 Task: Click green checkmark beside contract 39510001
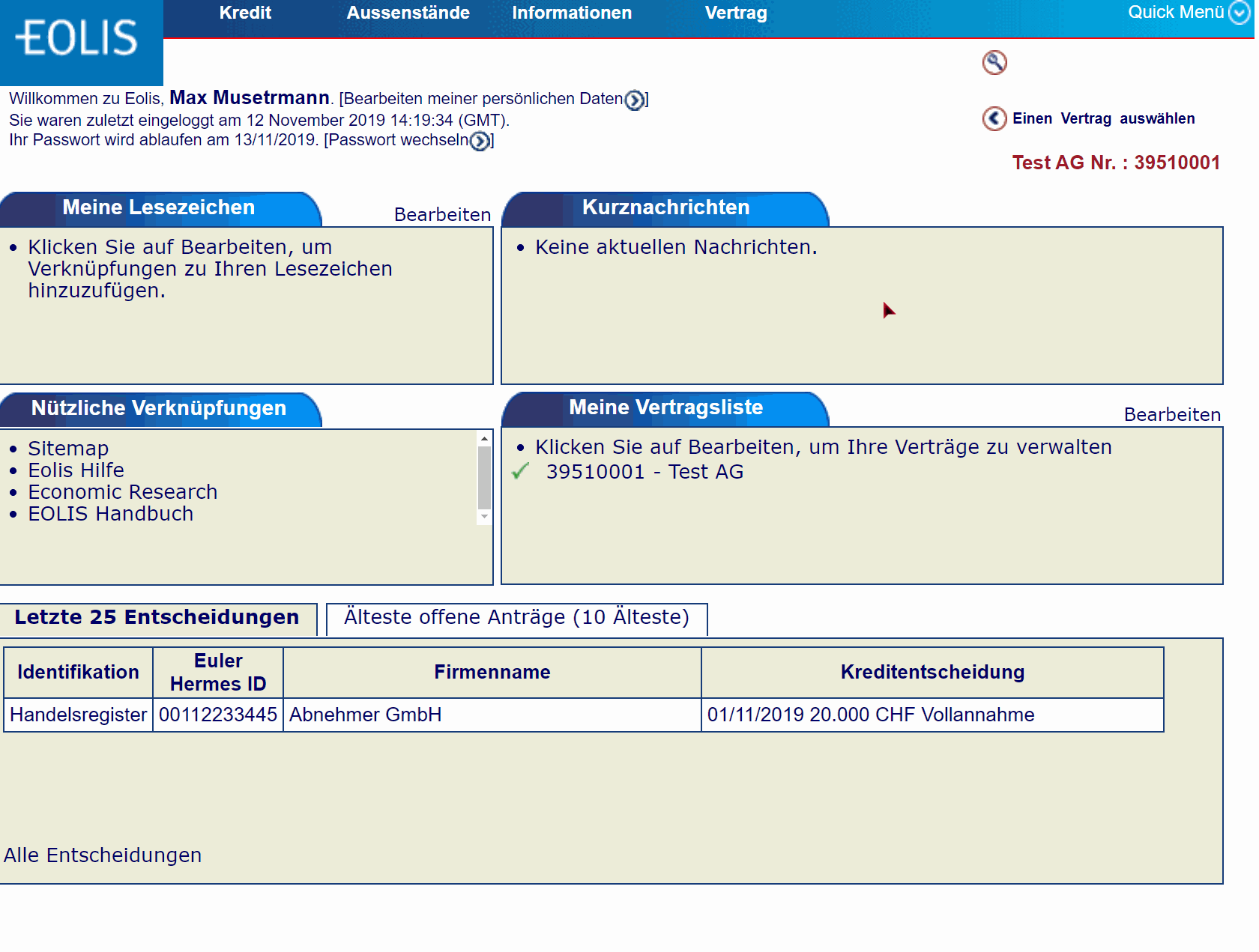[520, 471]
